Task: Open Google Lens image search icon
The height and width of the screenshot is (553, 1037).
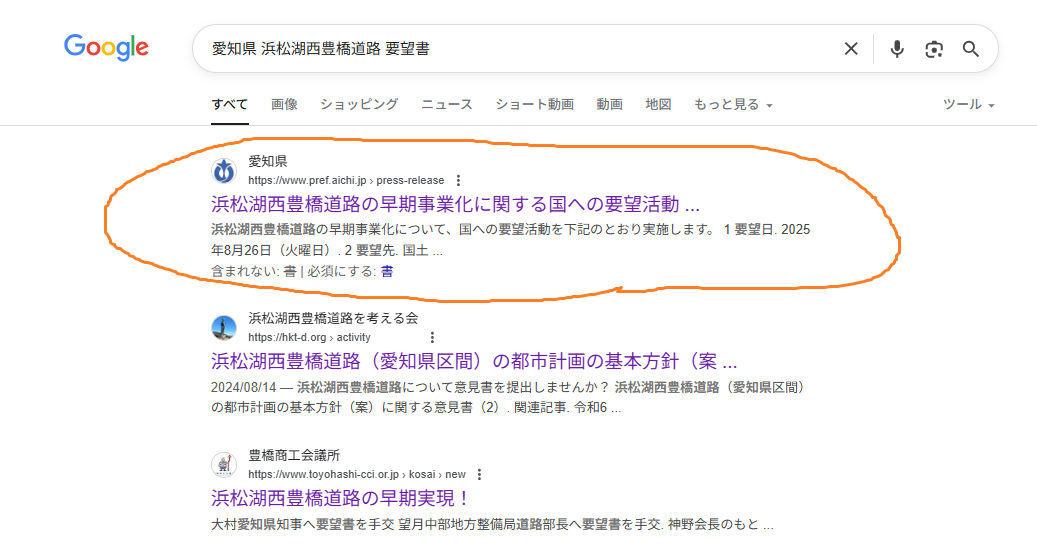Action: (x=934, y=49)
